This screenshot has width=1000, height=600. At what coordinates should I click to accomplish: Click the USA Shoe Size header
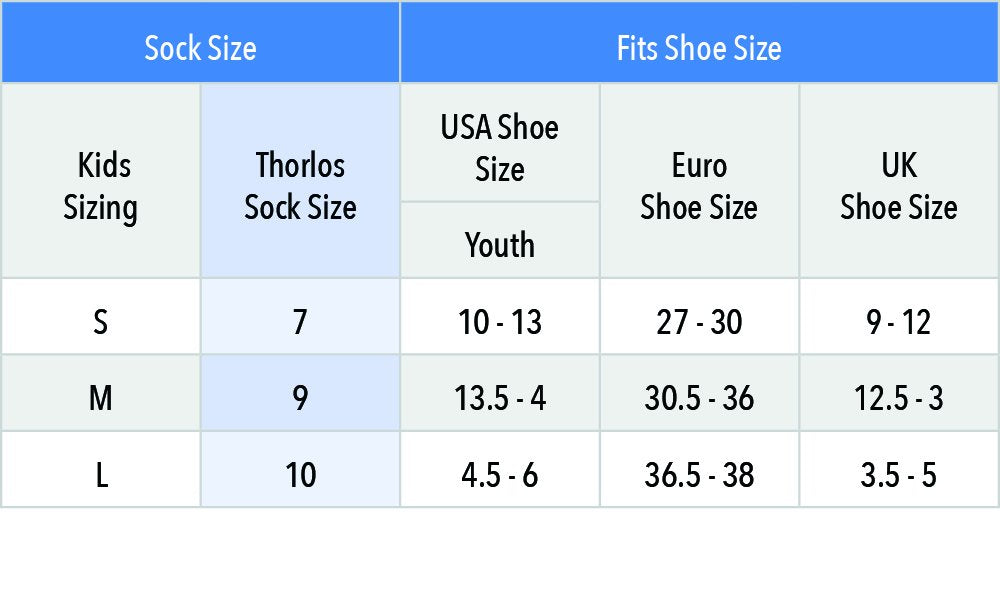tap(499, 147)
